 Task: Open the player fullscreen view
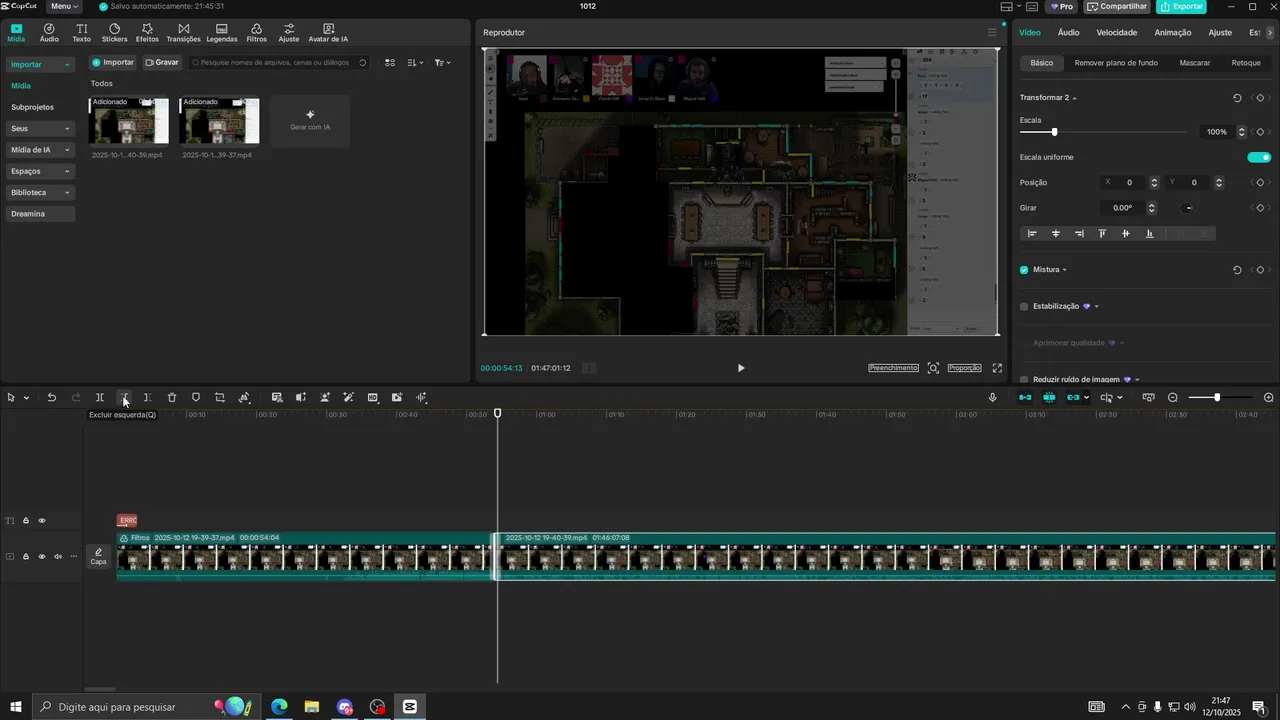coord(997,368)
